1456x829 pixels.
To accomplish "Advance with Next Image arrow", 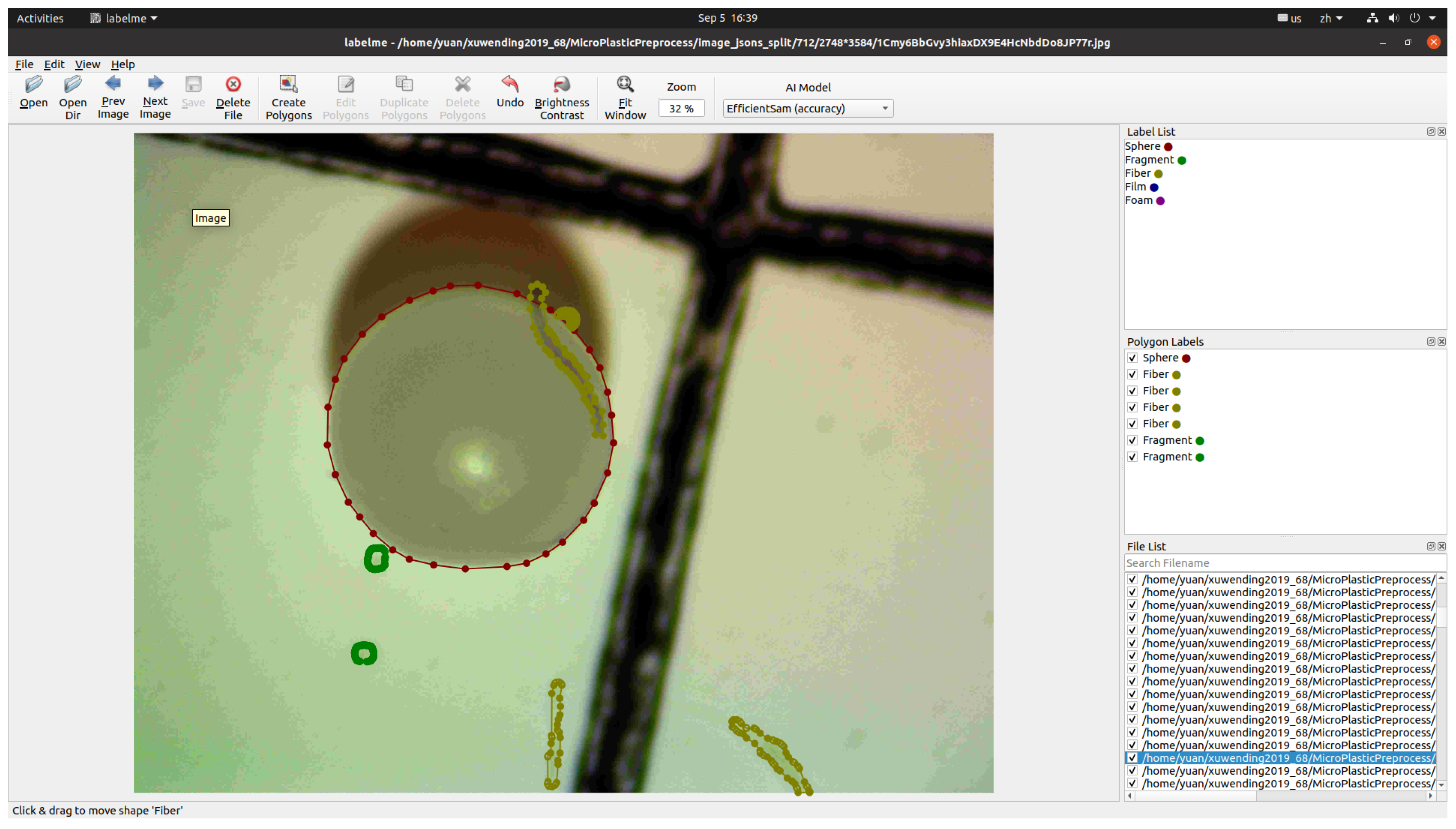I will coord(155,84).
